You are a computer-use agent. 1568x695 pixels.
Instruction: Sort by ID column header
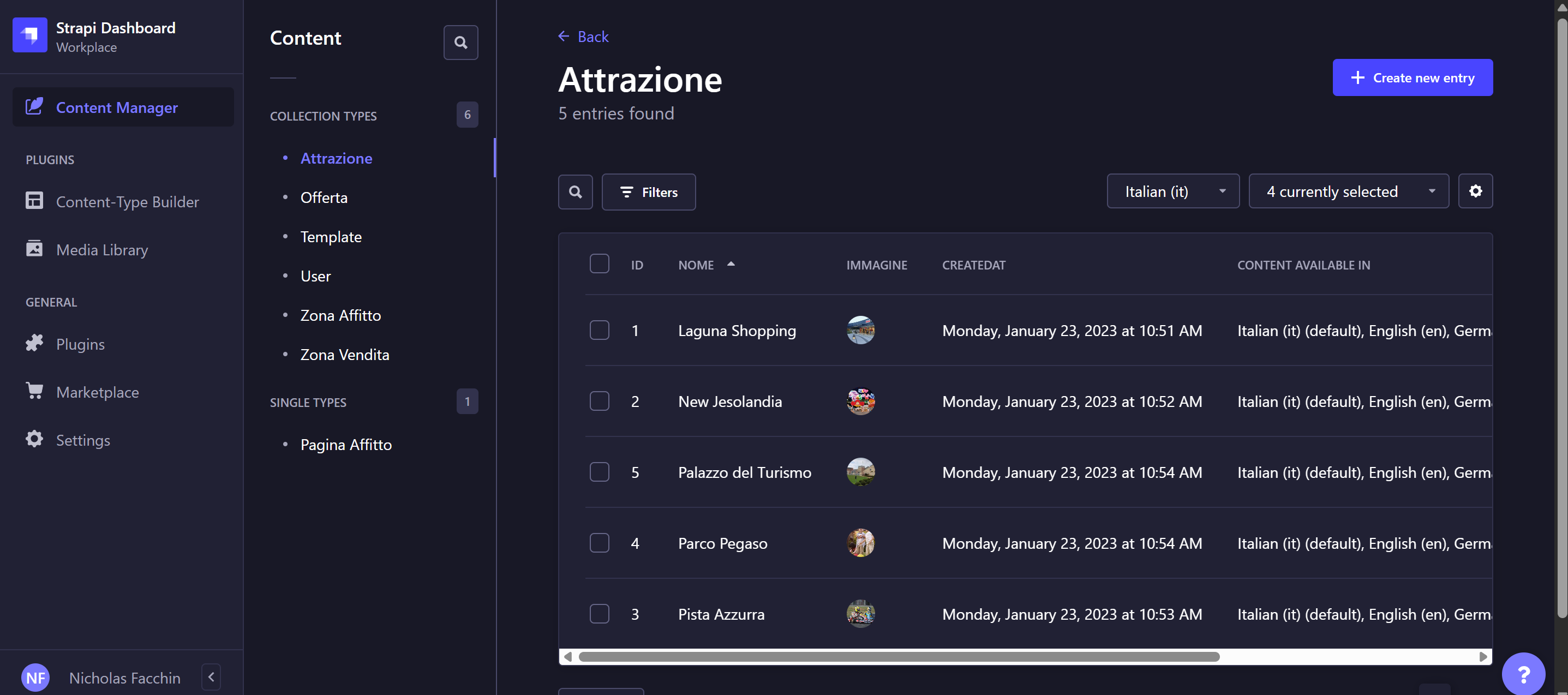point(637,265)
